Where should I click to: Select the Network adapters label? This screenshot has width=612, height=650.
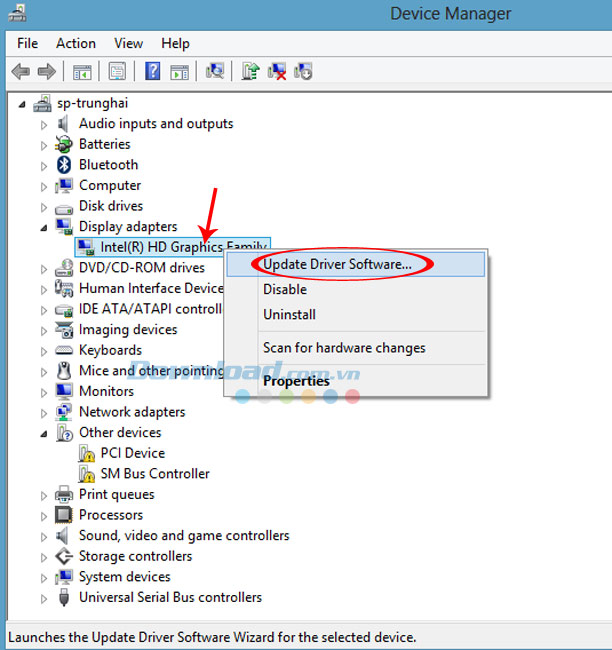pyautogui.click(x=132, y=412)
